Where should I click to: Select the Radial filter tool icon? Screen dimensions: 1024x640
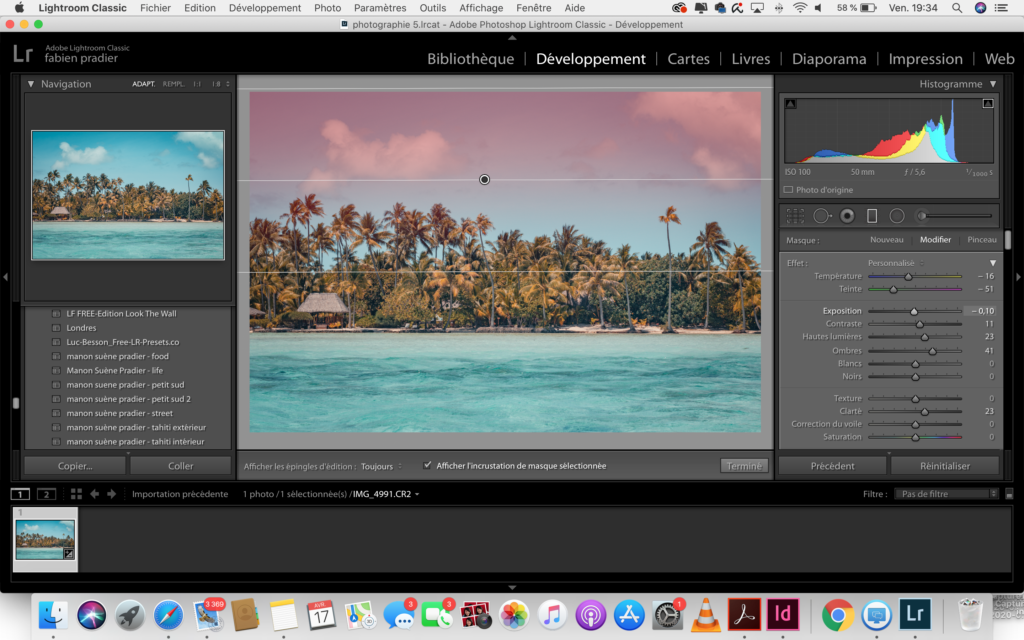pyautogui.click(x=897, y=216)
